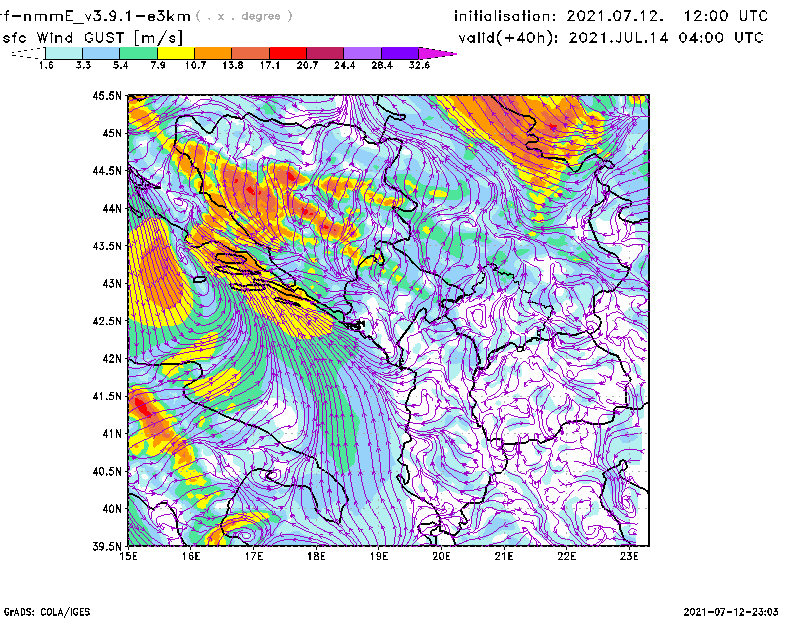Click the "initialisation: 2021.07.12. 12:00 UTC" line
Screen dimensions: 800x618
point(611,16)
